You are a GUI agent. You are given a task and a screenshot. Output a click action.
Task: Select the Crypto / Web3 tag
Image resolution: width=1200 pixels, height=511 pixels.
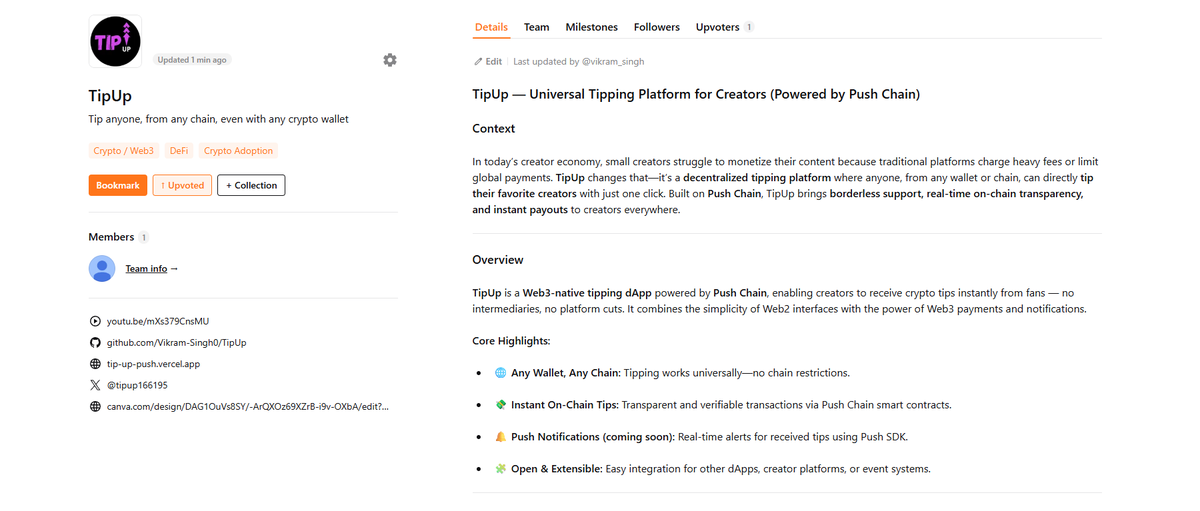[124, 151]
